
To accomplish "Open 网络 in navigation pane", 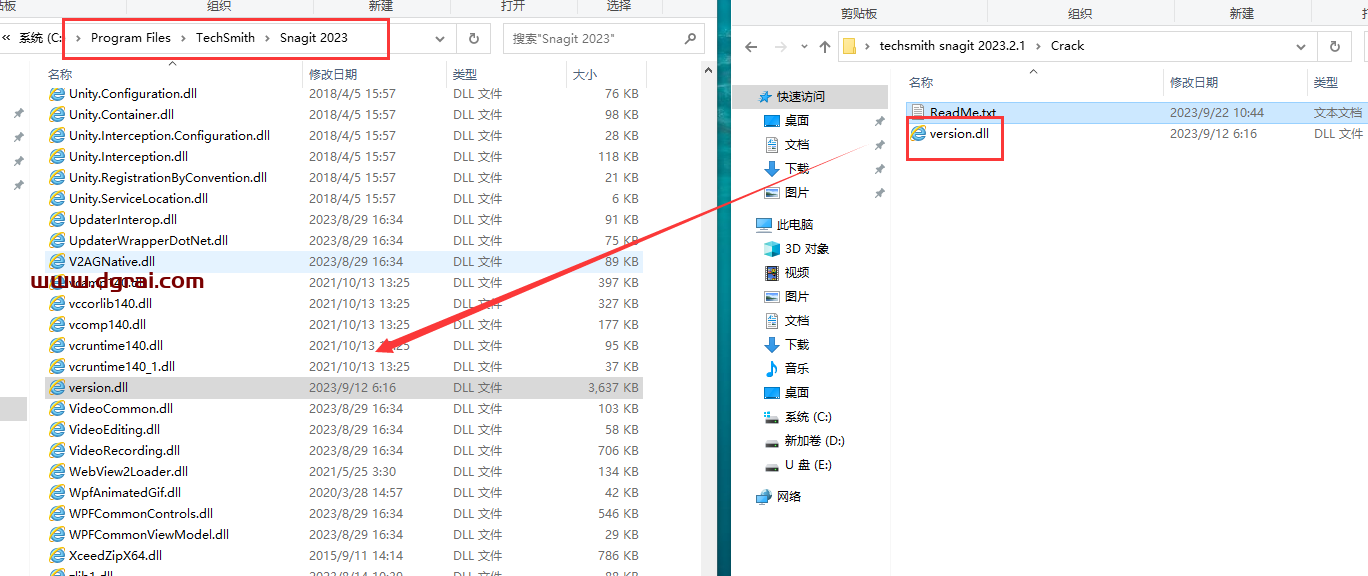I will pyautogui.click(x=779, y=497).
